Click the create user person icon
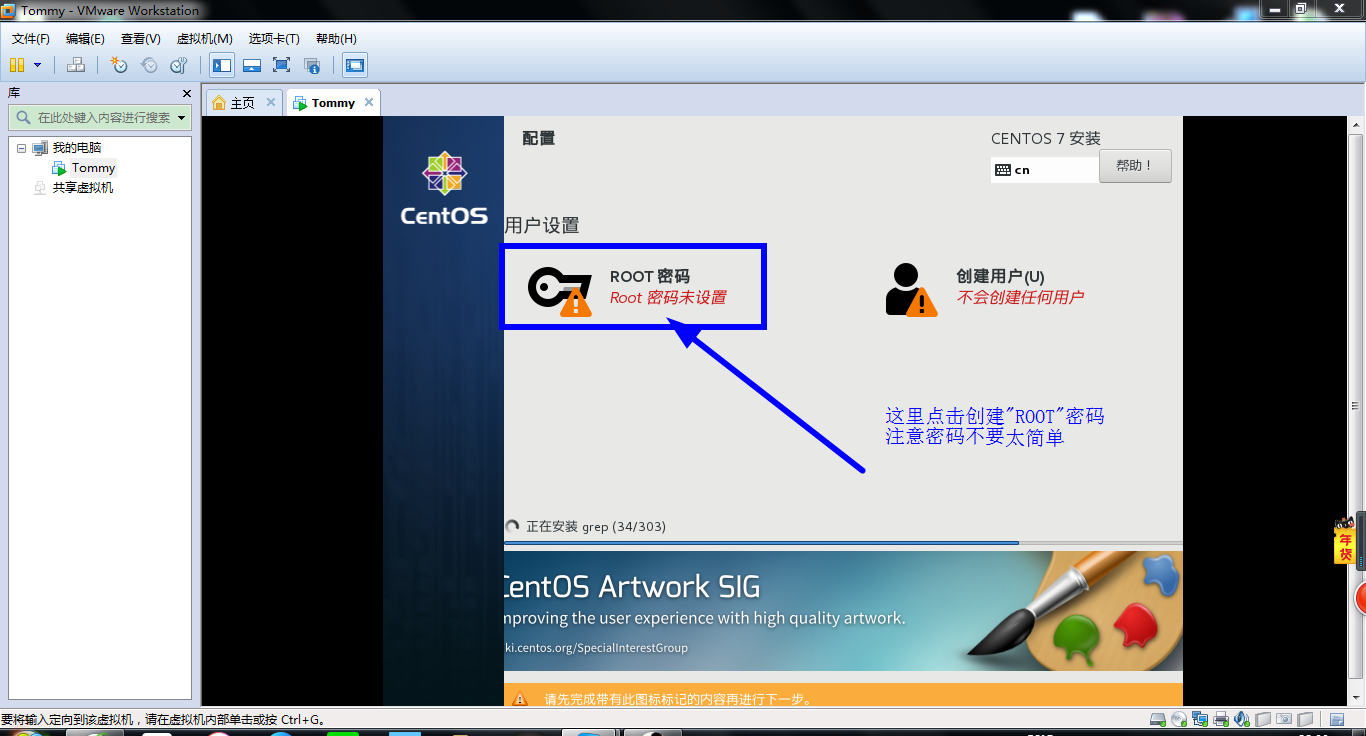 pos(911,290)
